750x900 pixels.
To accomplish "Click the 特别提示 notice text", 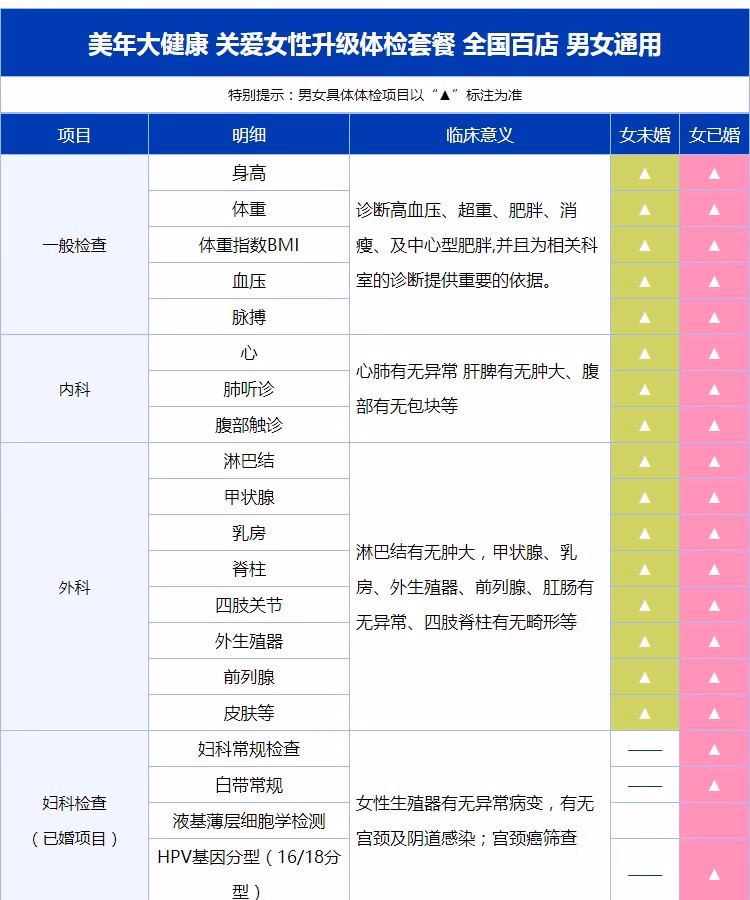I will (x=375, y=95).
